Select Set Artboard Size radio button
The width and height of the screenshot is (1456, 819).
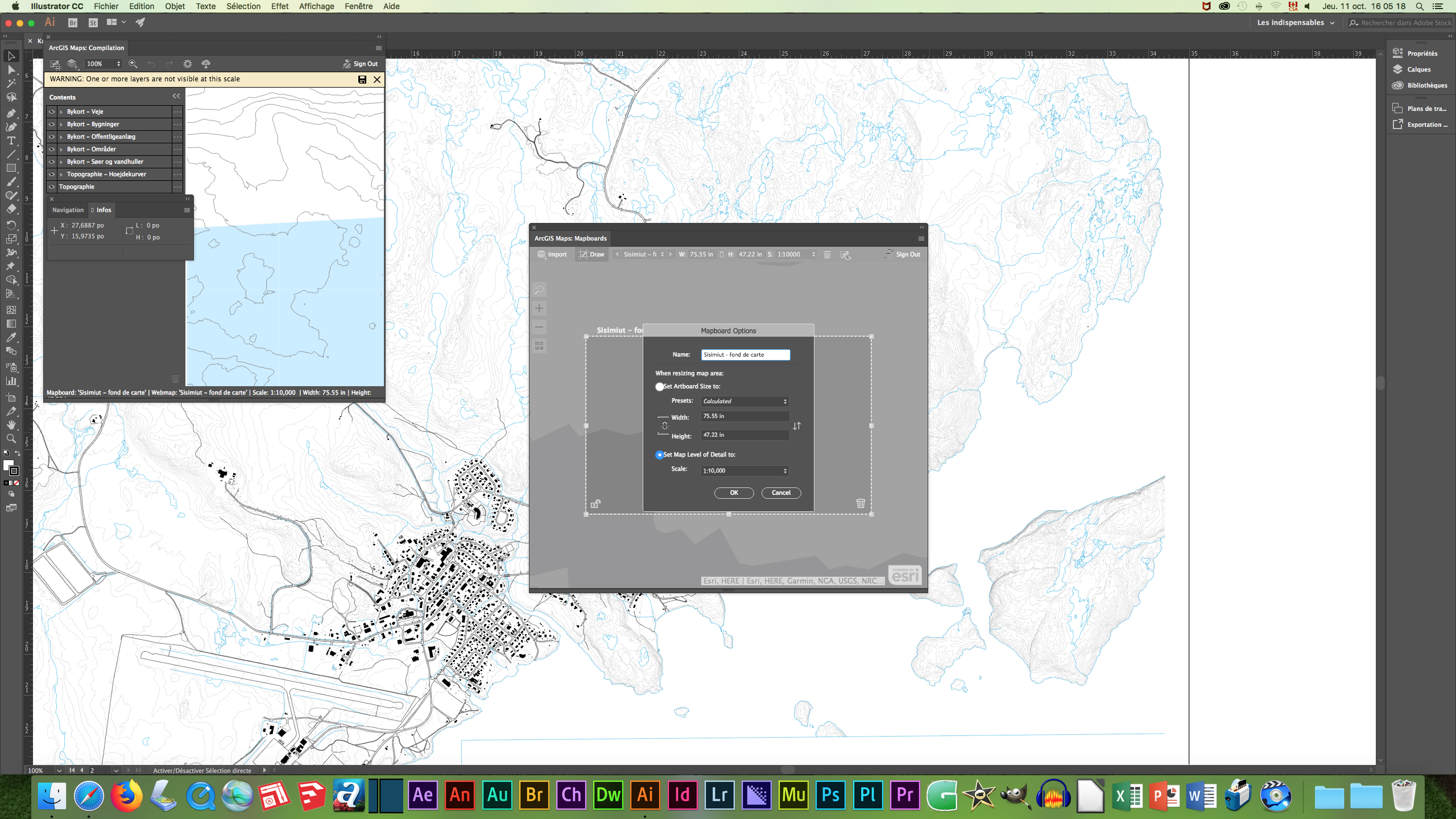659,386
